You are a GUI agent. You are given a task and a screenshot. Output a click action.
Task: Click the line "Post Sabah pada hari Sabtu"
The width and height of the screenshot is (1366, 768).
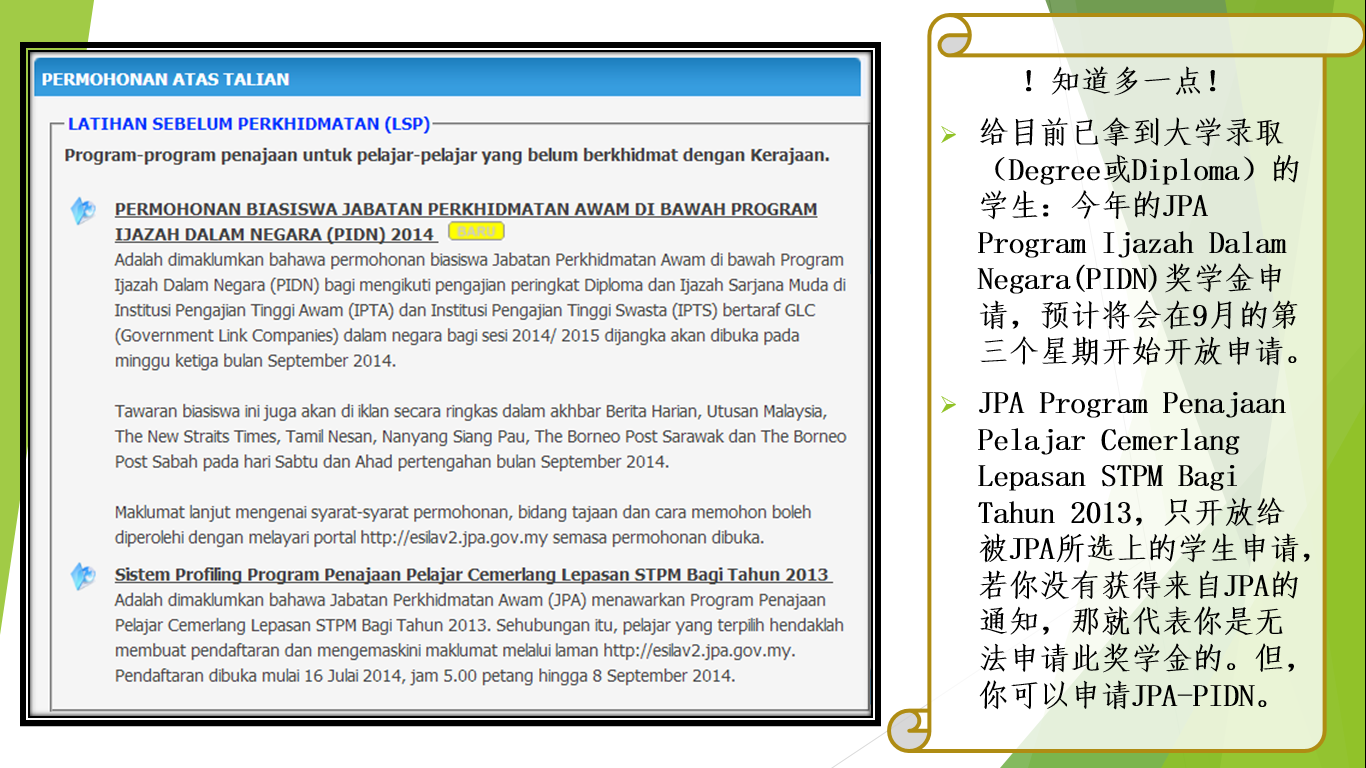(x=391, y=462)
